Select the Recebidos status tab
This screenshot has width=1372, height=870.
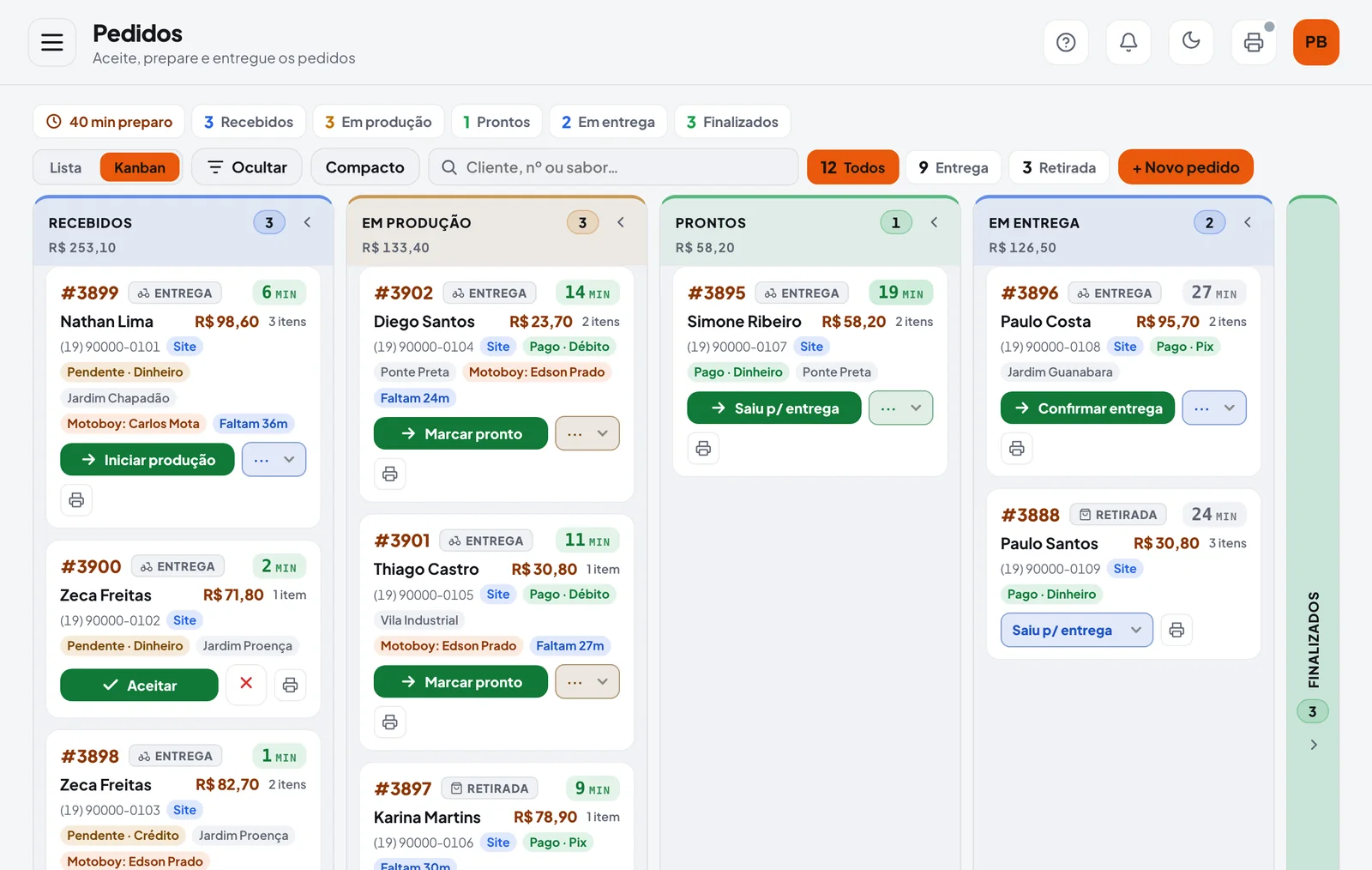tap(249, 122)
